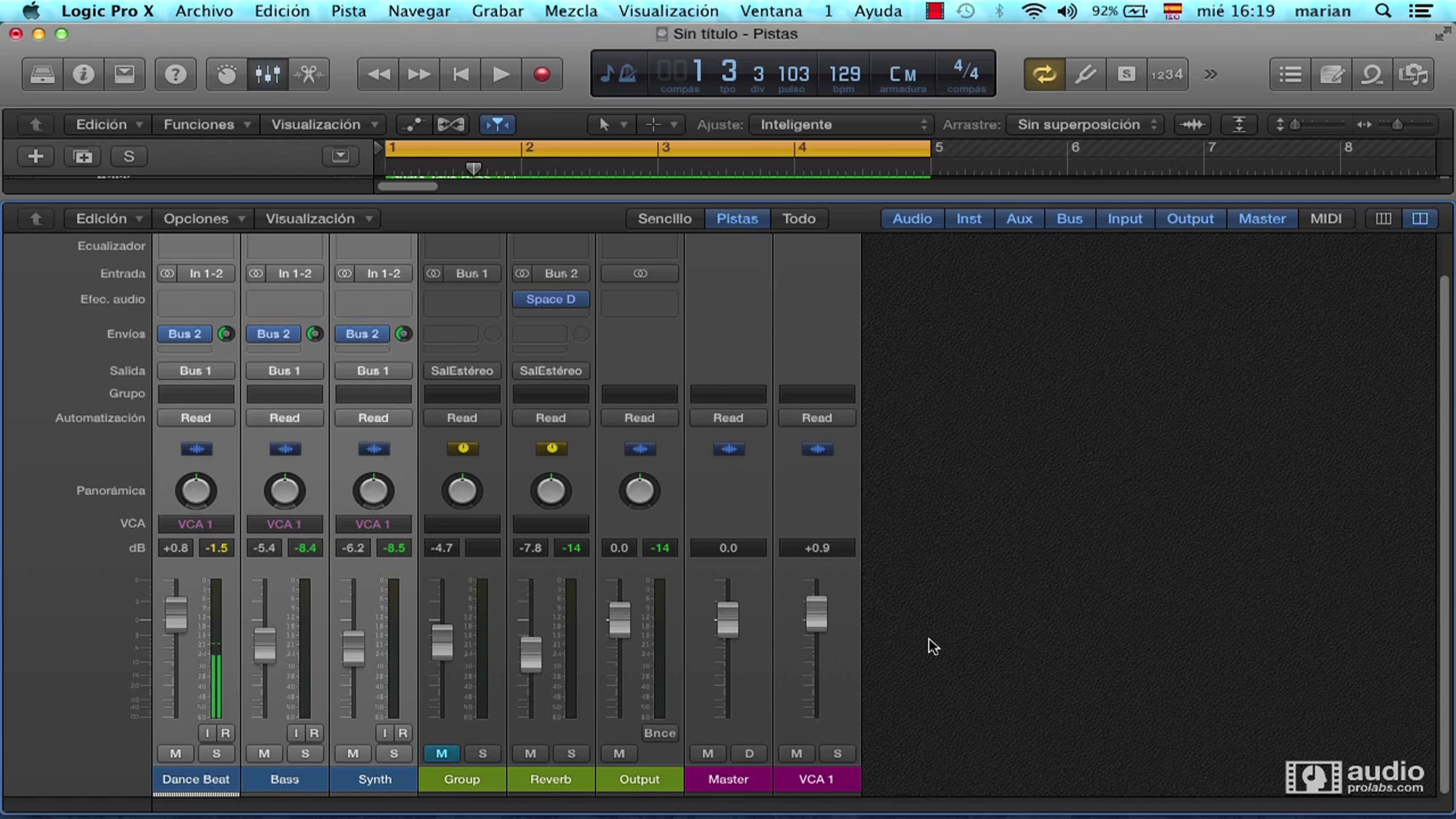Enable record on the Bass channel

(314, 733)
